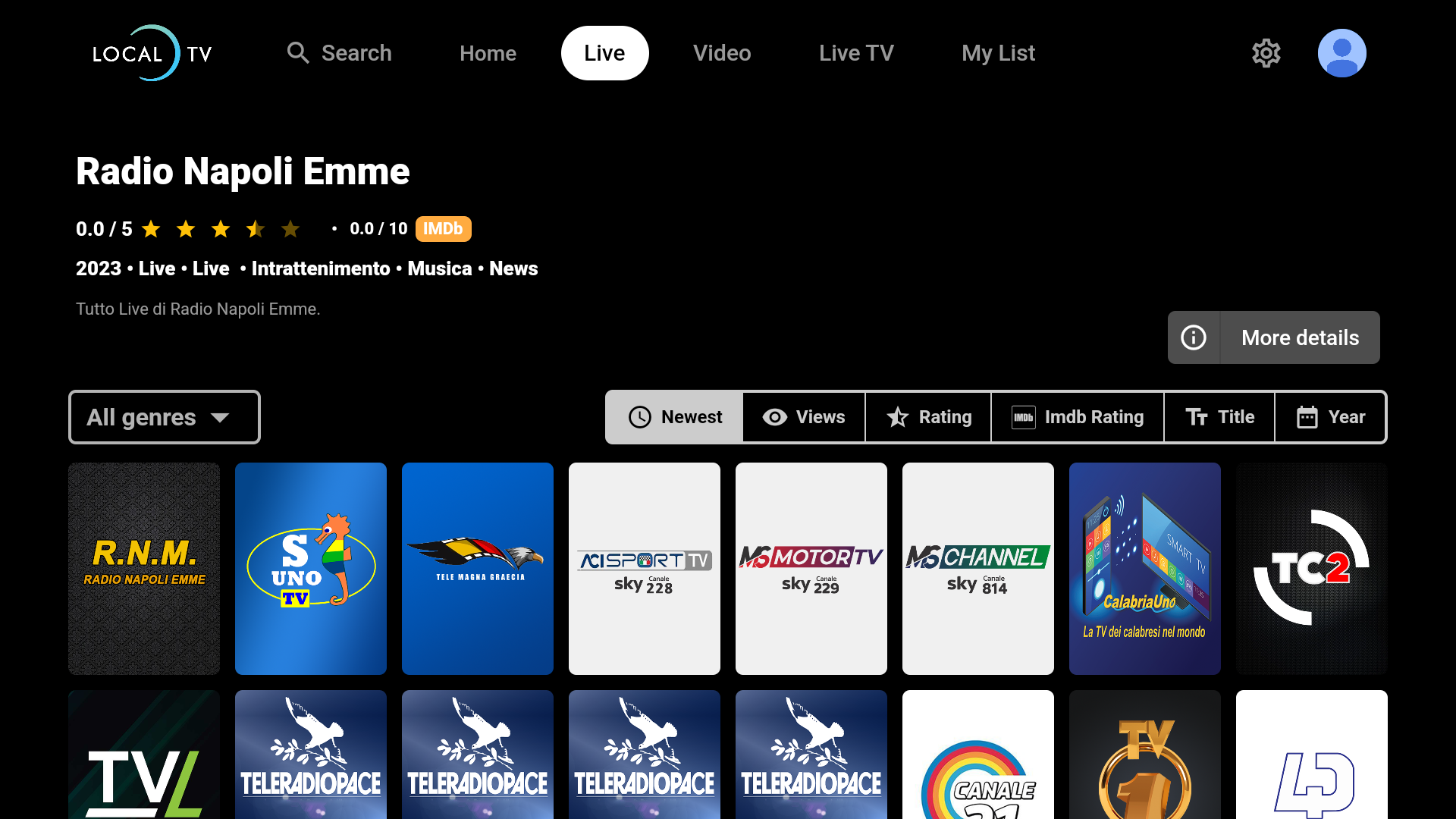Click the Intrattenimento genre label
Screen dimensions: 1456x819
click(321, 268)
